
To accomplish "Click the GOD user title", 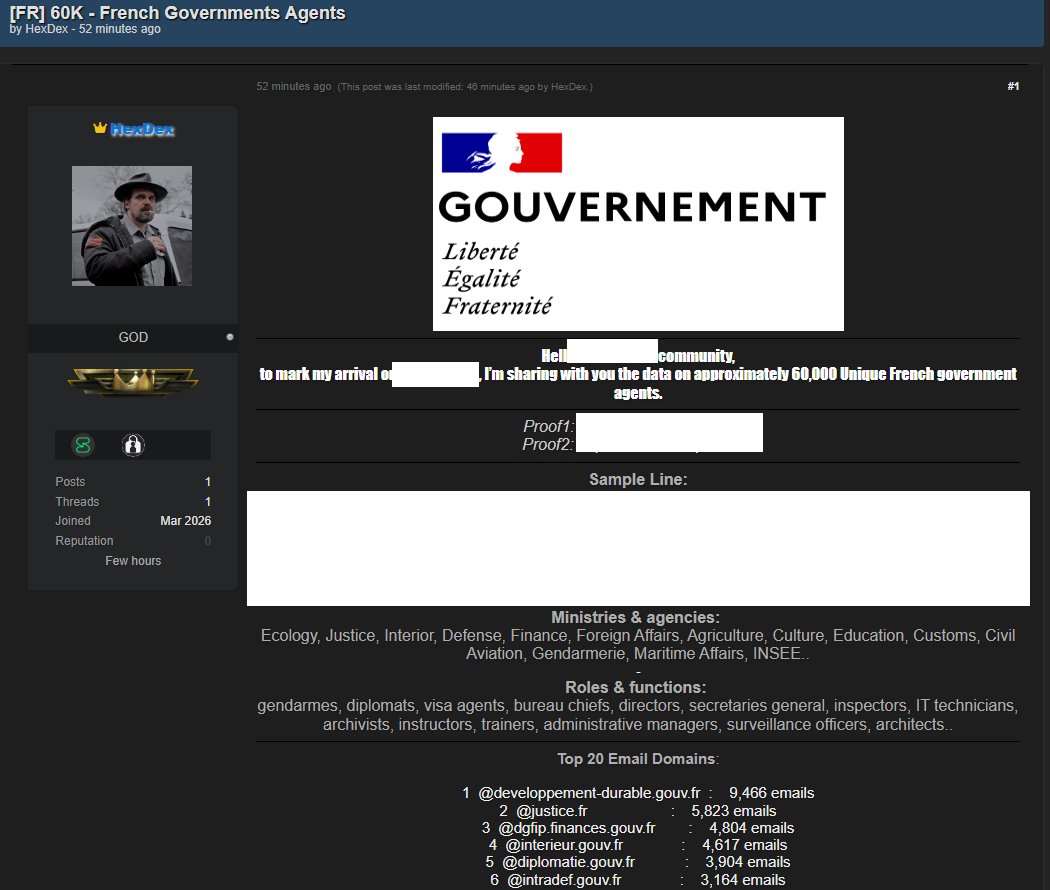I will pyautogui.click(x=133, y=337).
